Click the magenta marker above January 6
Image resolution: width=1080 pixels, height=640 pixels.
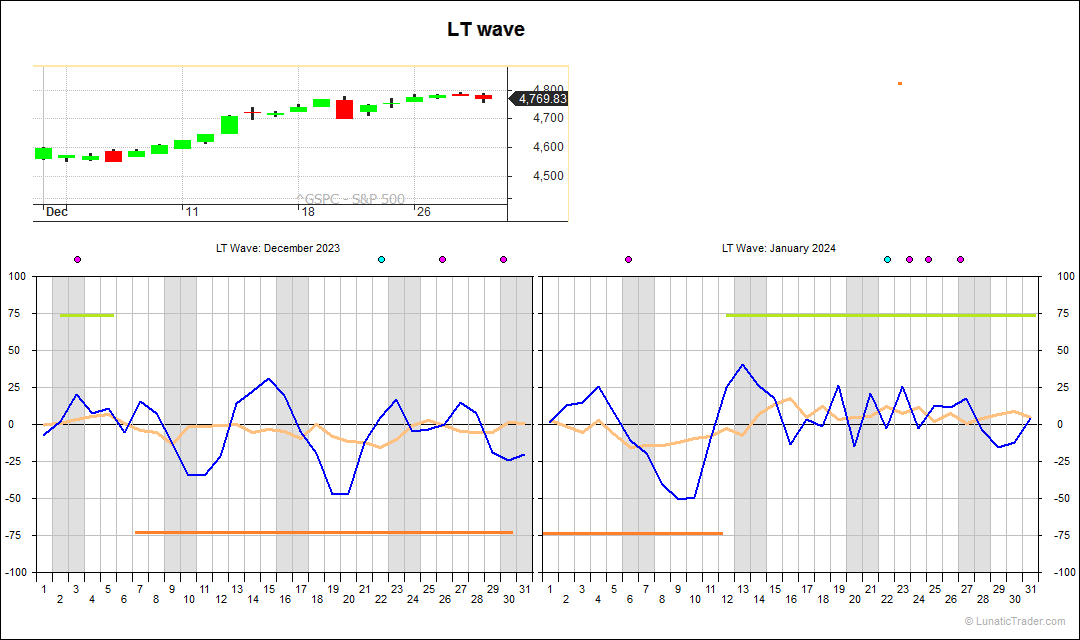point(627,258)
